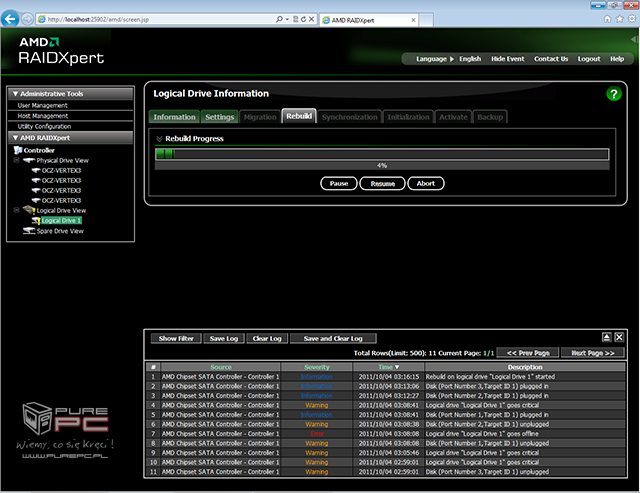Click the Logical Drive 1 warning icon
This screenshot has height=493, width=640.
click(36, 221)
